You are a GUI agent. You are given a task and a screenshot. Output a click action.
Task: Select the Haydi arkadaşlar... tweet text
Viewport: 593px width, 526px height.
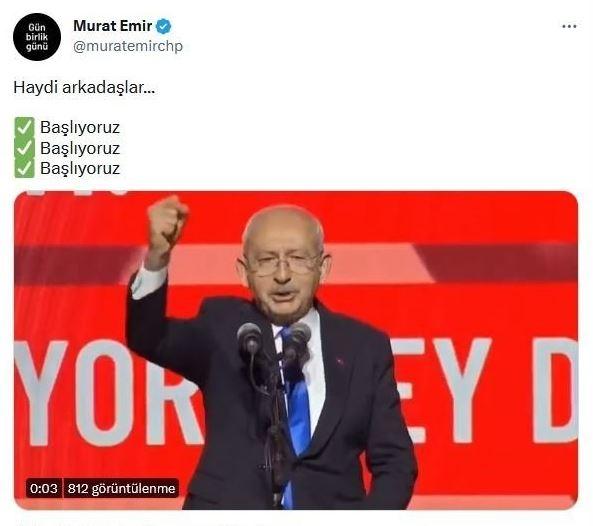pos(84,88)
